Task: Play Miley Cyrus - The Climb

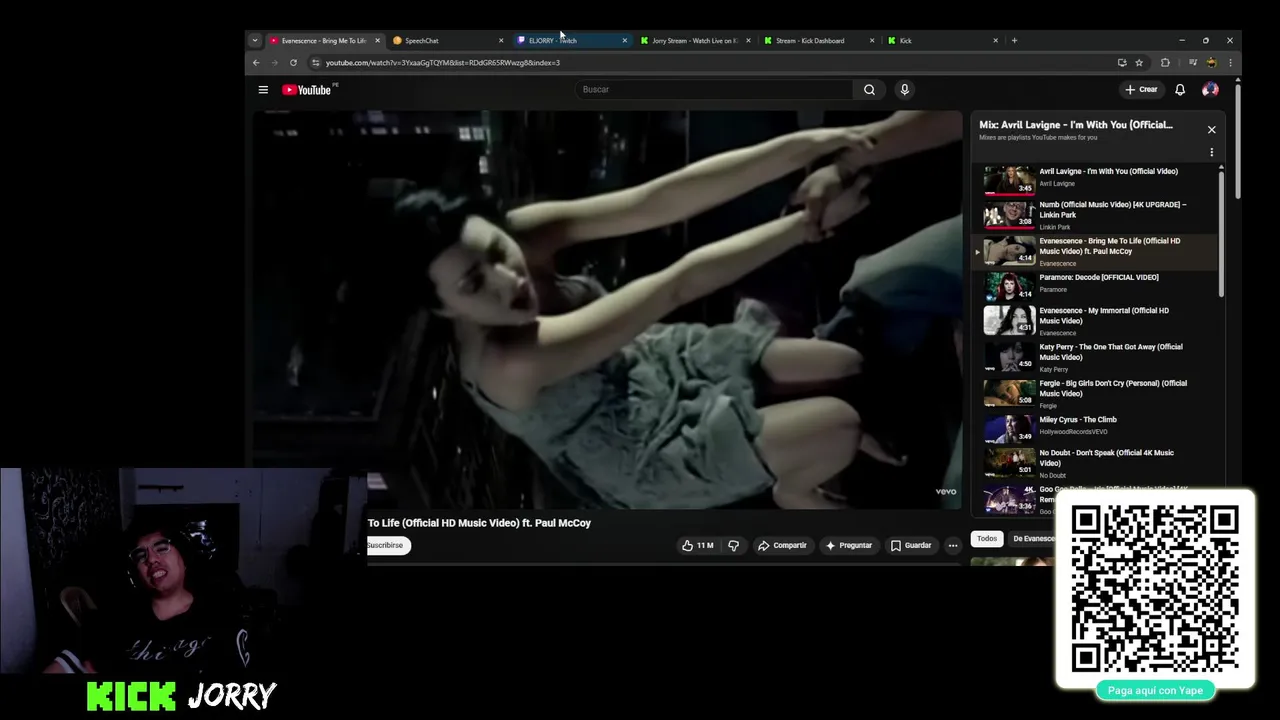Action: click(x=1096, y=427)
